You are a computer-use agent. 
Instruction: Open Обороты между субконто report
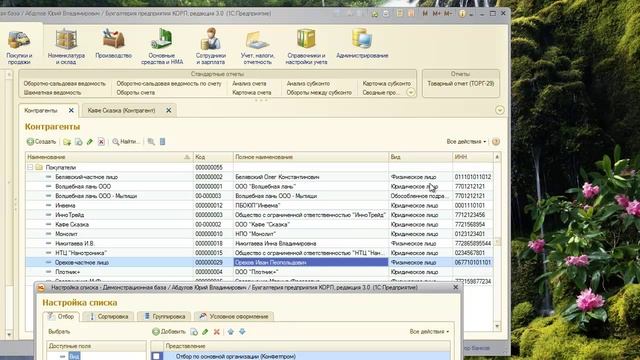click(x=319, y=93)
